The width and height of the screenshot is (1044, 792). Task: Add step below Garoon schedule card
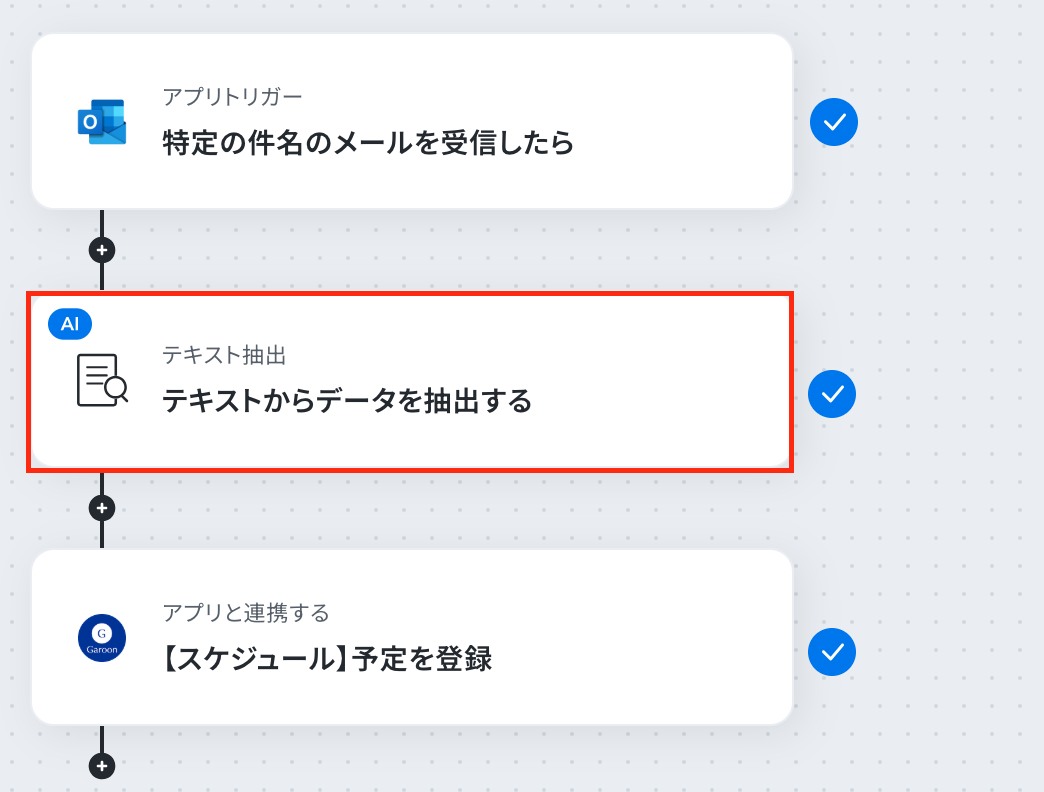[x=102, y=766]
